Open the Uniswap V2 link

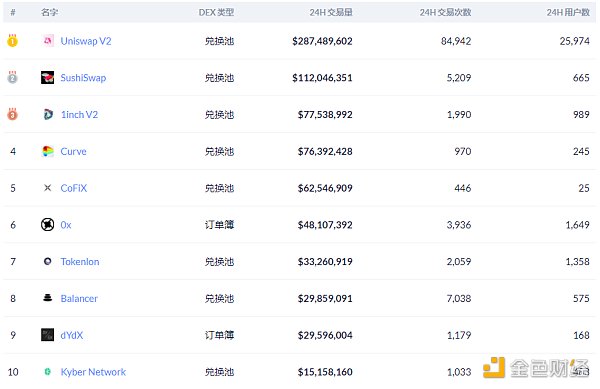[x=86, y=41]
